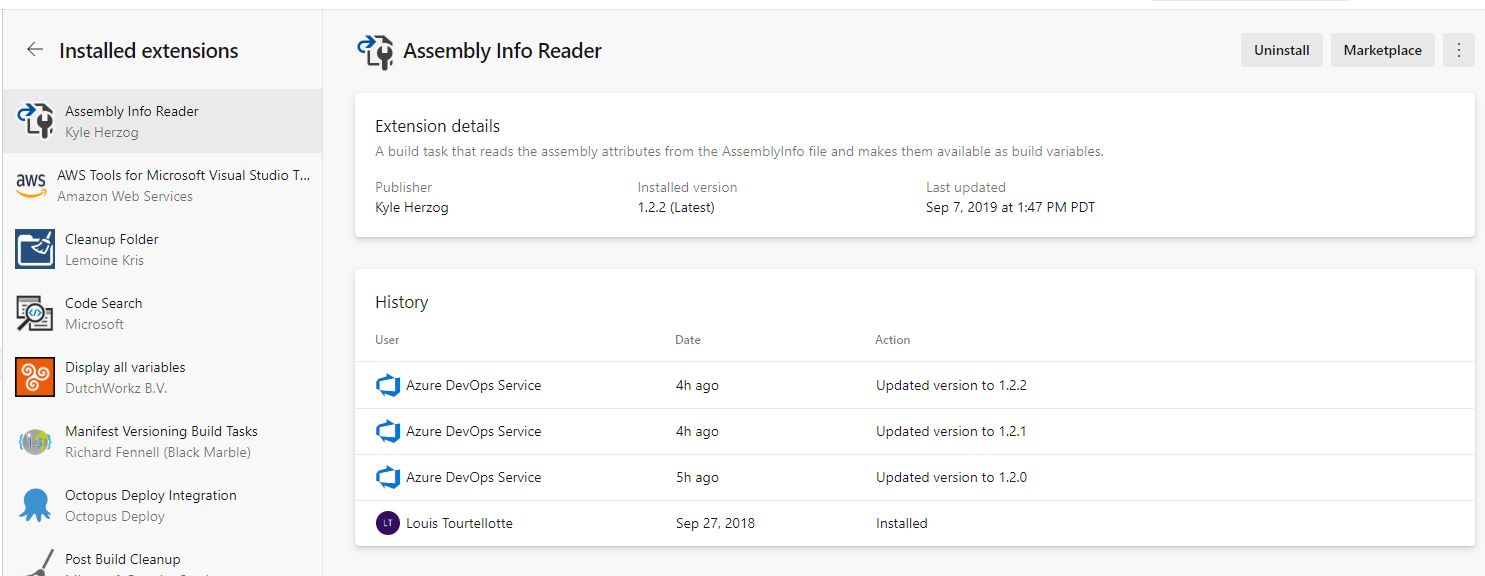The width and height of the screenshot is (1485, 576).
Task: Click Louis Tourtellotte's LT avatar
Action: (x=388, y=523)
